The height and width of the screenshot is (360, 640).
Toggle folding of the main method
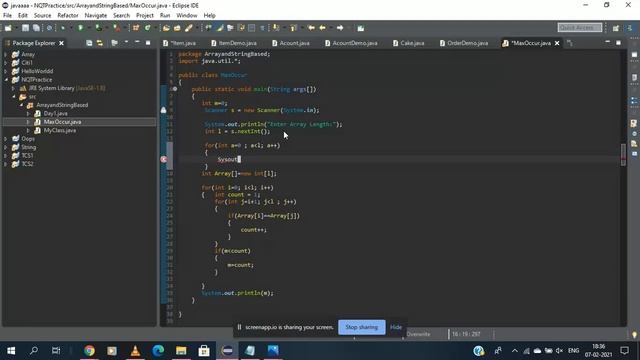click(175, 89)
